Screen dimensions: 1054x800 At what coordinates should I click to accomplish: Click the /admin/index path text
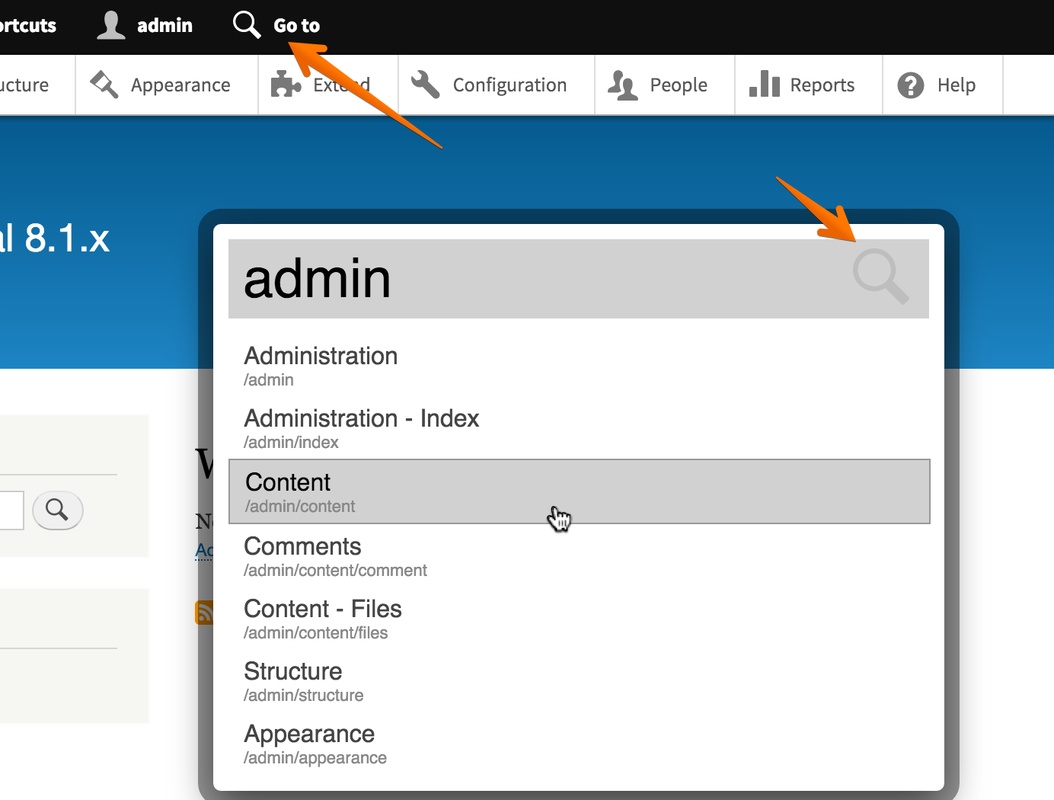click(290, 442)
